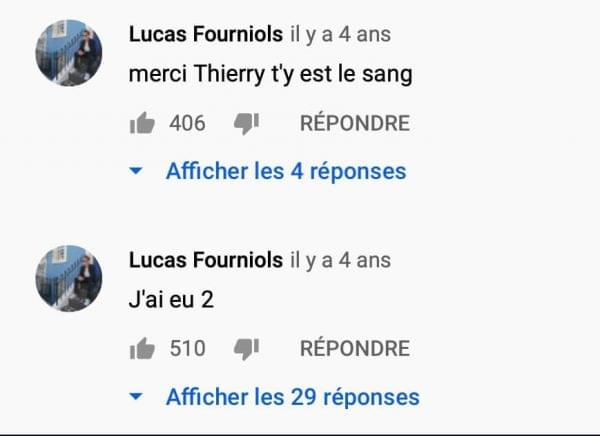Open Lucas Fourniols avatar on first comment
This screenshot has height=436, width=600.
69,53
